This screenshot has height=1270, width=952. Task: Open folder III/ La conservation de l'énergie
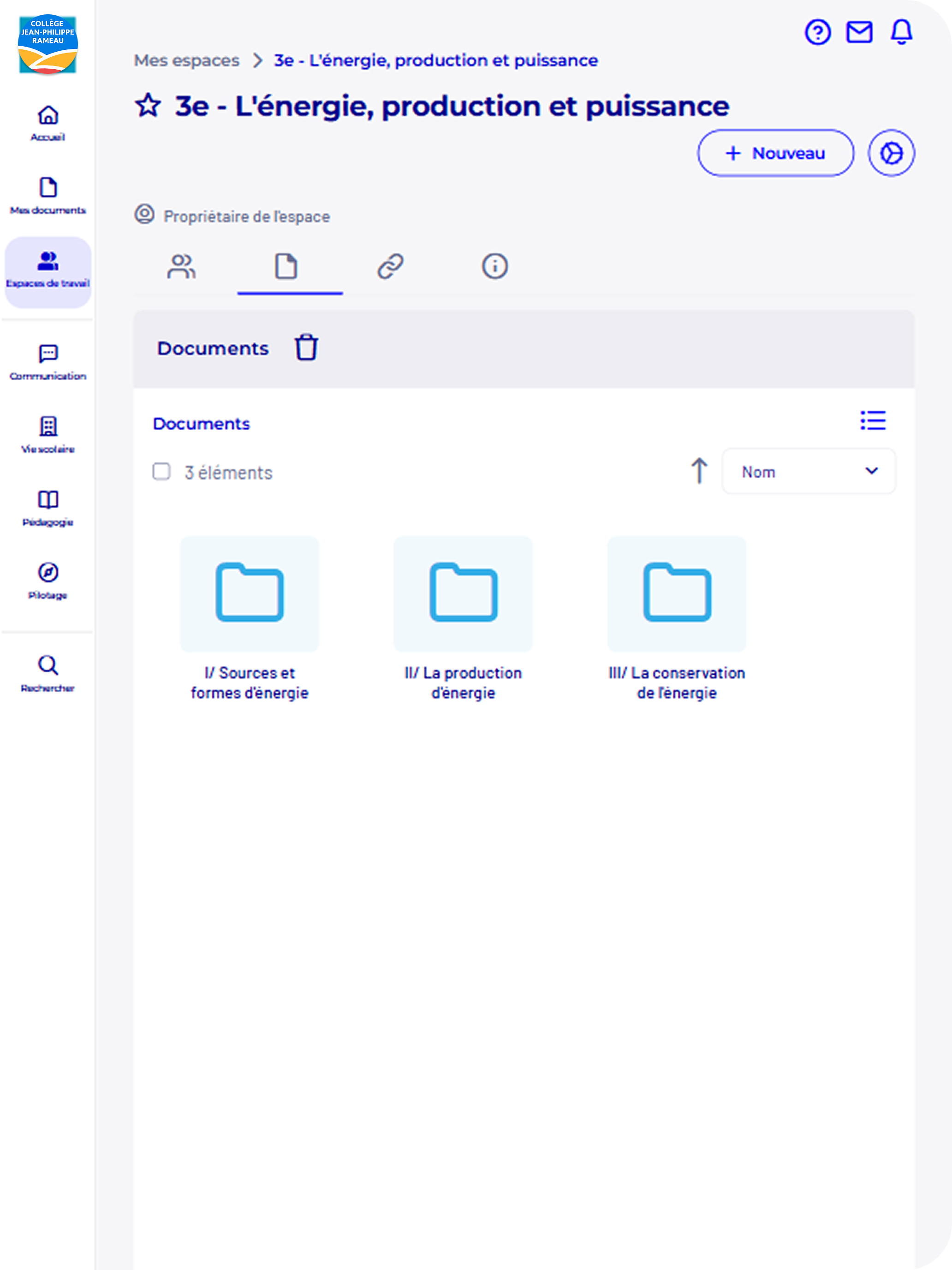point(677,594)
